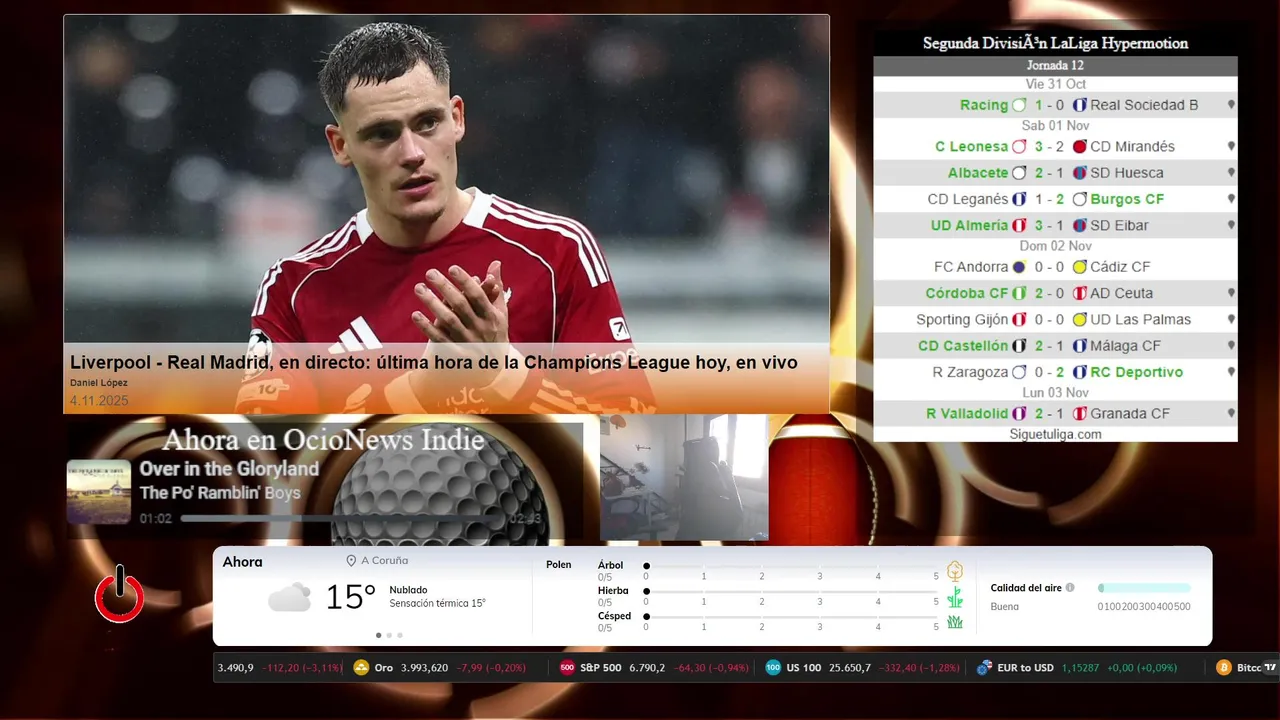1280x720 pixels.
Task: Click the album cover thumbnail
Action: click(x=99, y=492)
